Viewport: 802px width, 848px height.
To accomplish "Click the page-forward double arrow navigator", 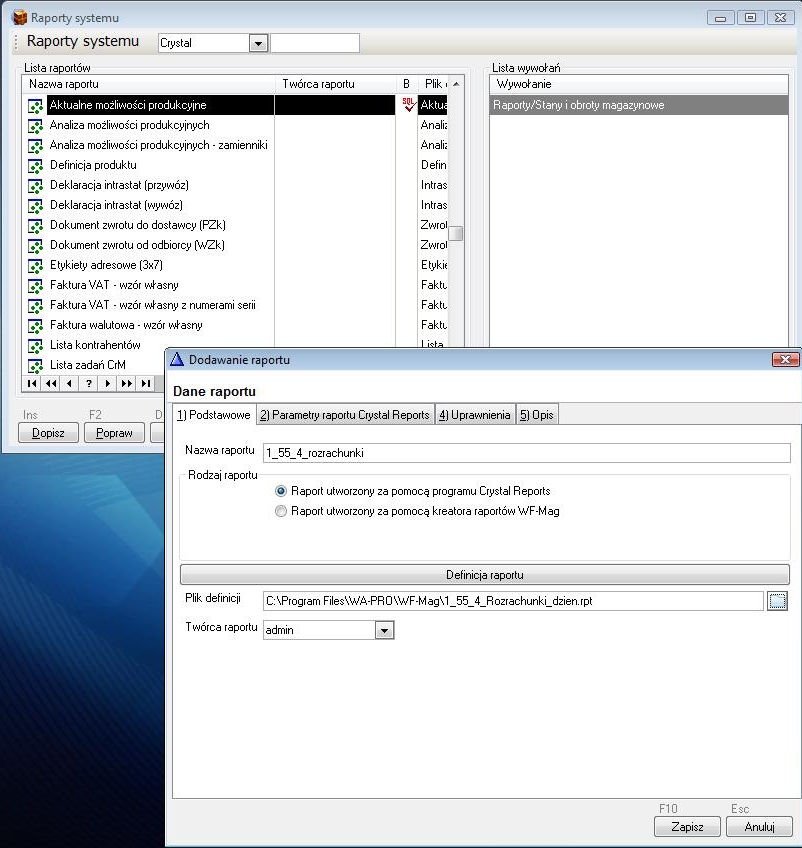I will pos(127,383).
